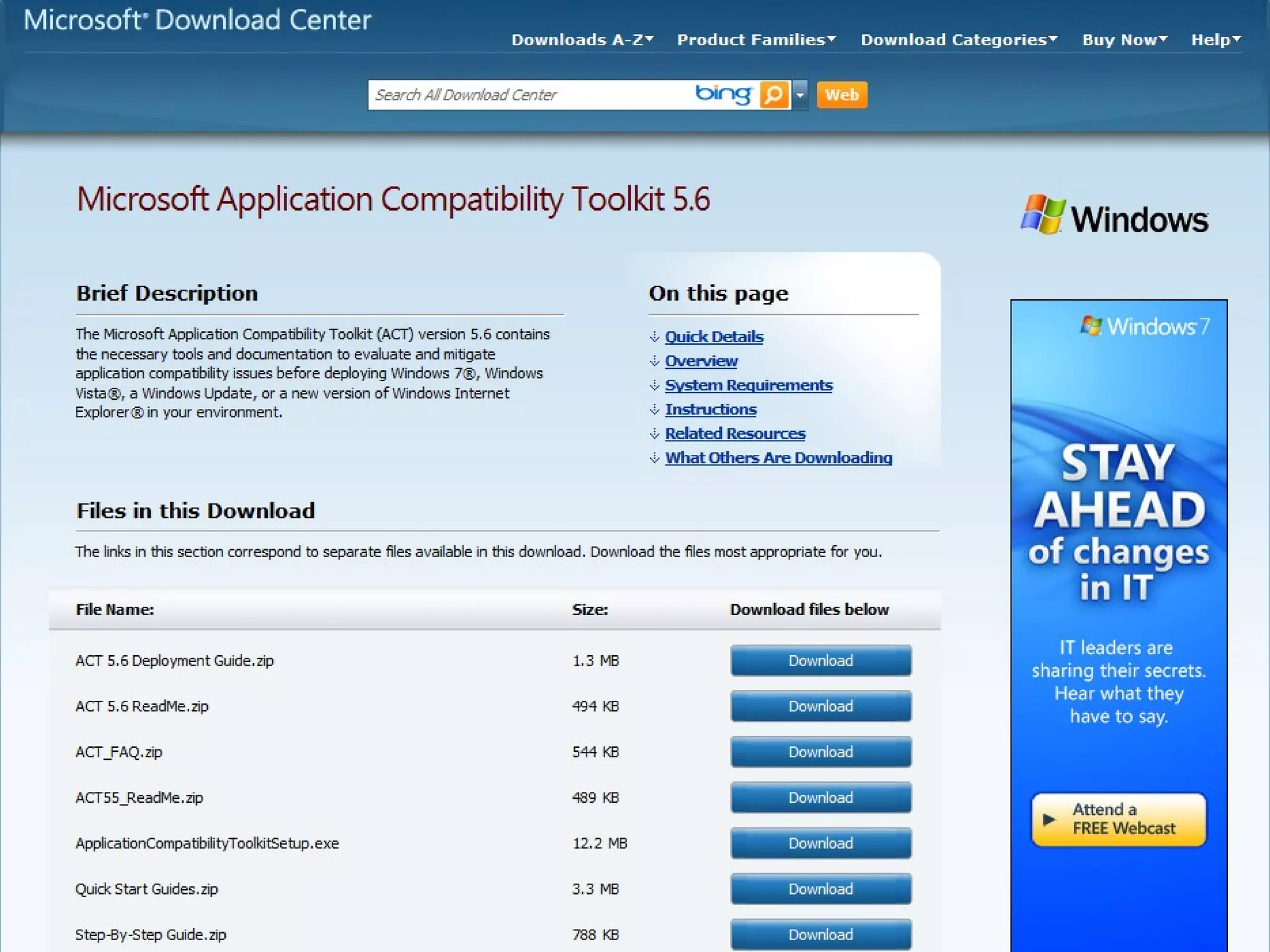Select the file name ACT_FAQ.zip text
The height and width of the screenshot is (952, 1270).
[x=118, y=752]
